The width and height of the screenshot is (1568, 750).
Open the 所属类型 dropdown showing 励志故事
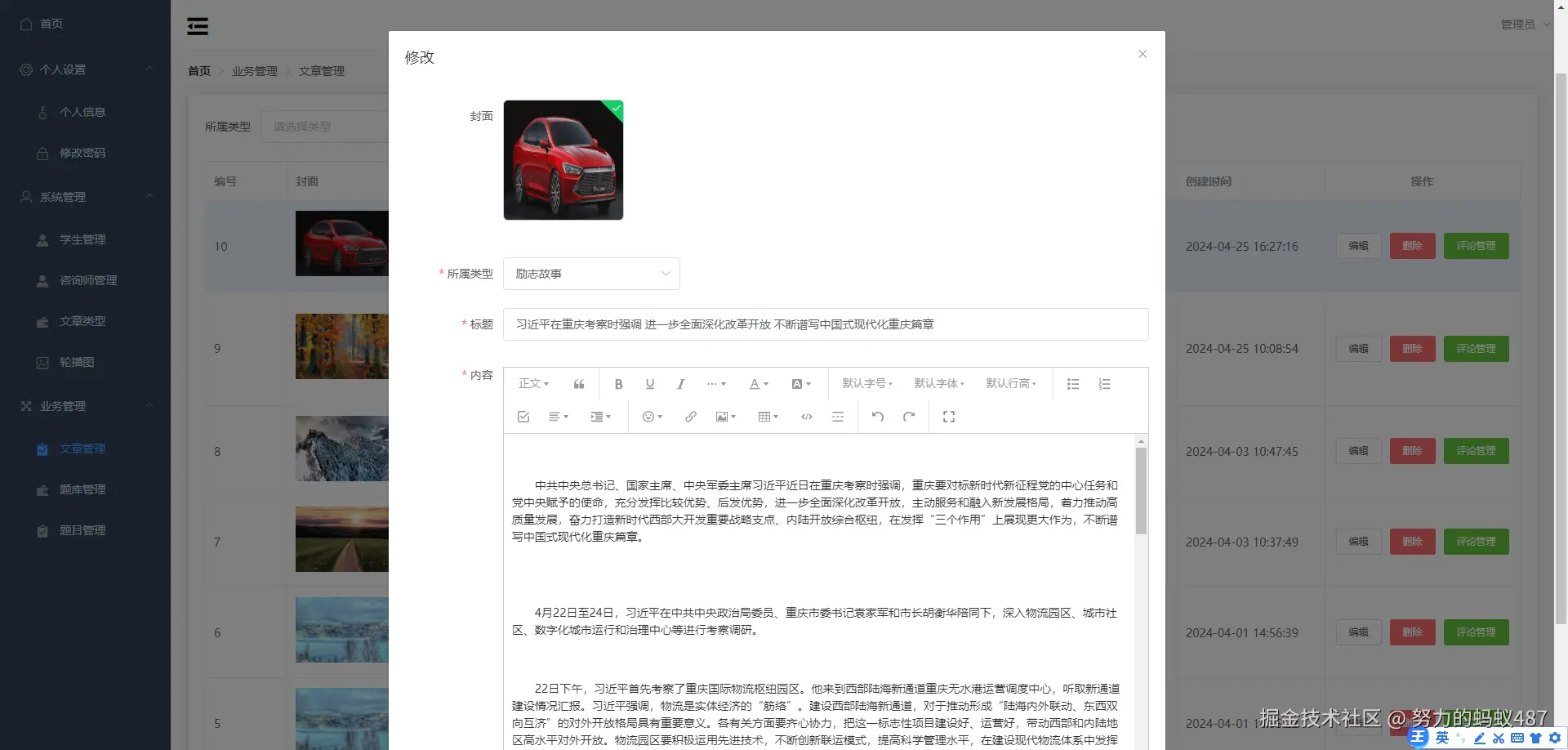[x=591, y=273]
